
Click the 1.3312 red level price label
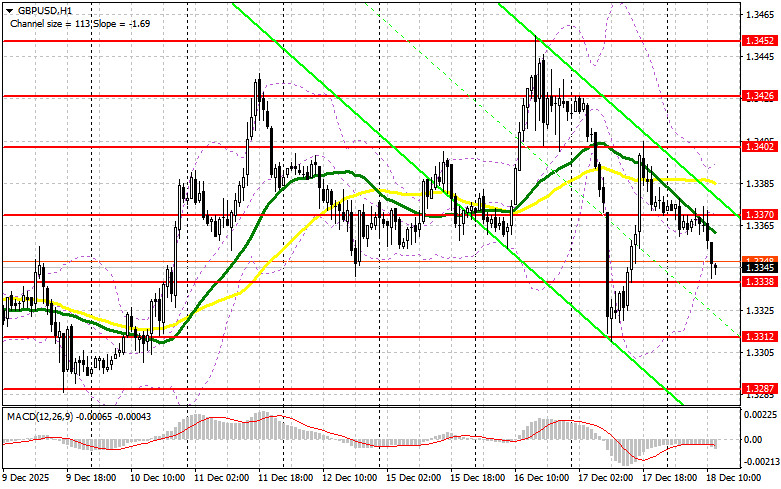tap(760, 337)
